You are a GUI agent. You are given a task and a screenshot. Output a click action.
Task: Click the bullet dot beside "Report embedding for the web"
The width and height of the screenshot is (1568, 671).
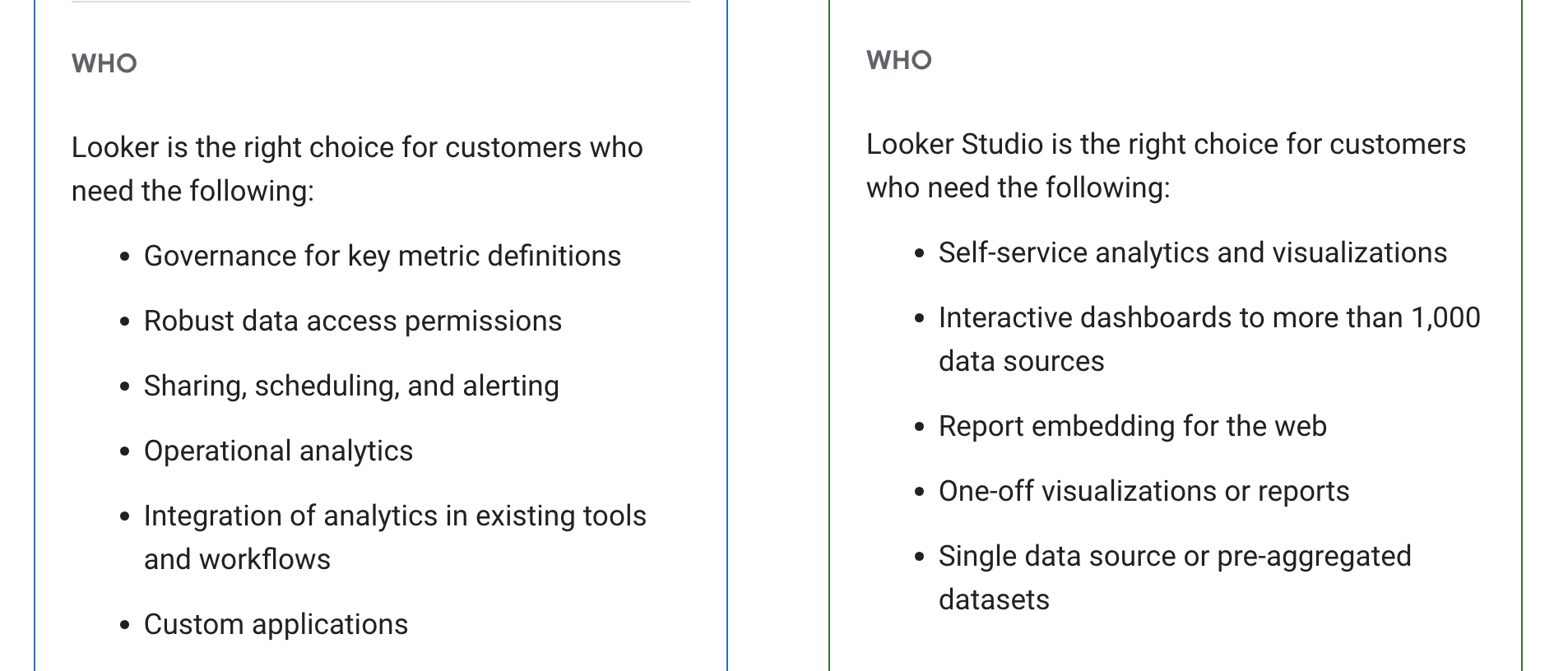pos(920,428)
